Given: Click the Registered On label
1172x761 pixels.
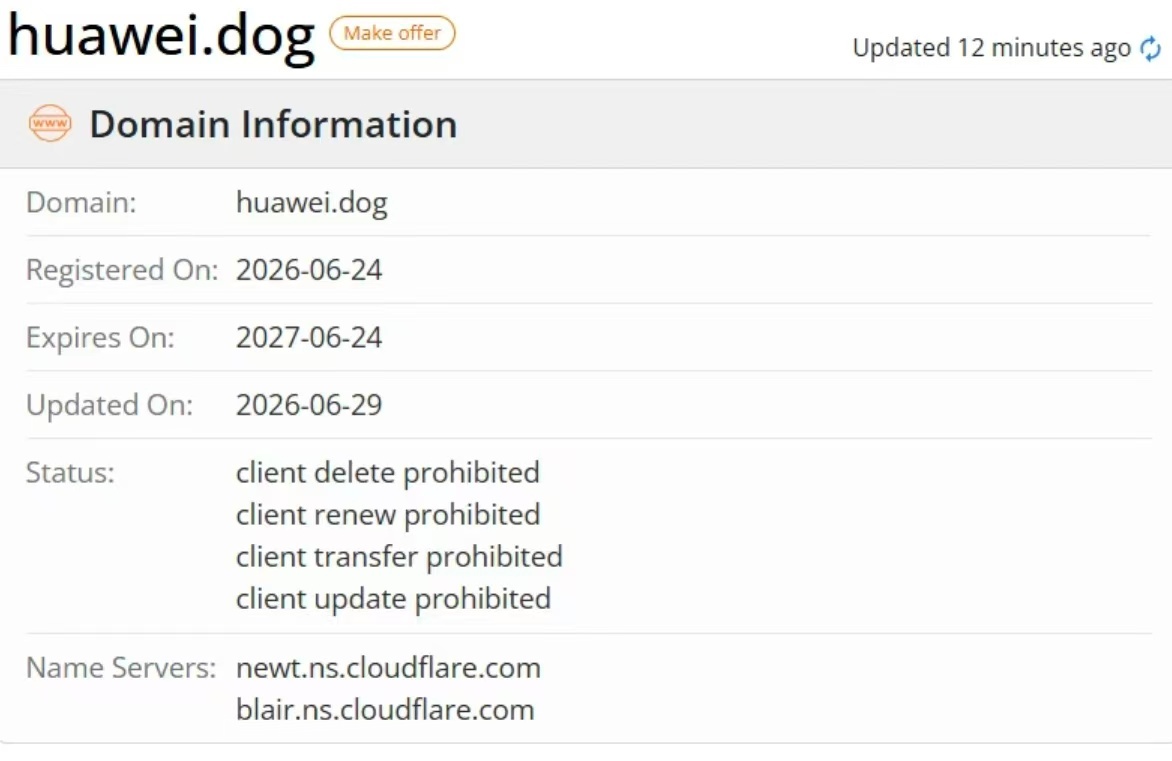Looking at the screenshot, I should (122, 271).
